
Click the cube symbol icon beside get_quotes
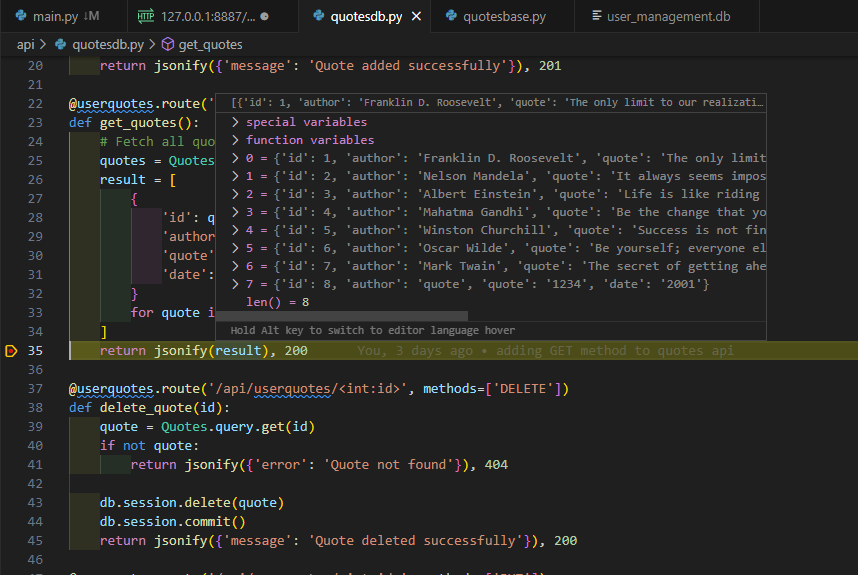168,44
